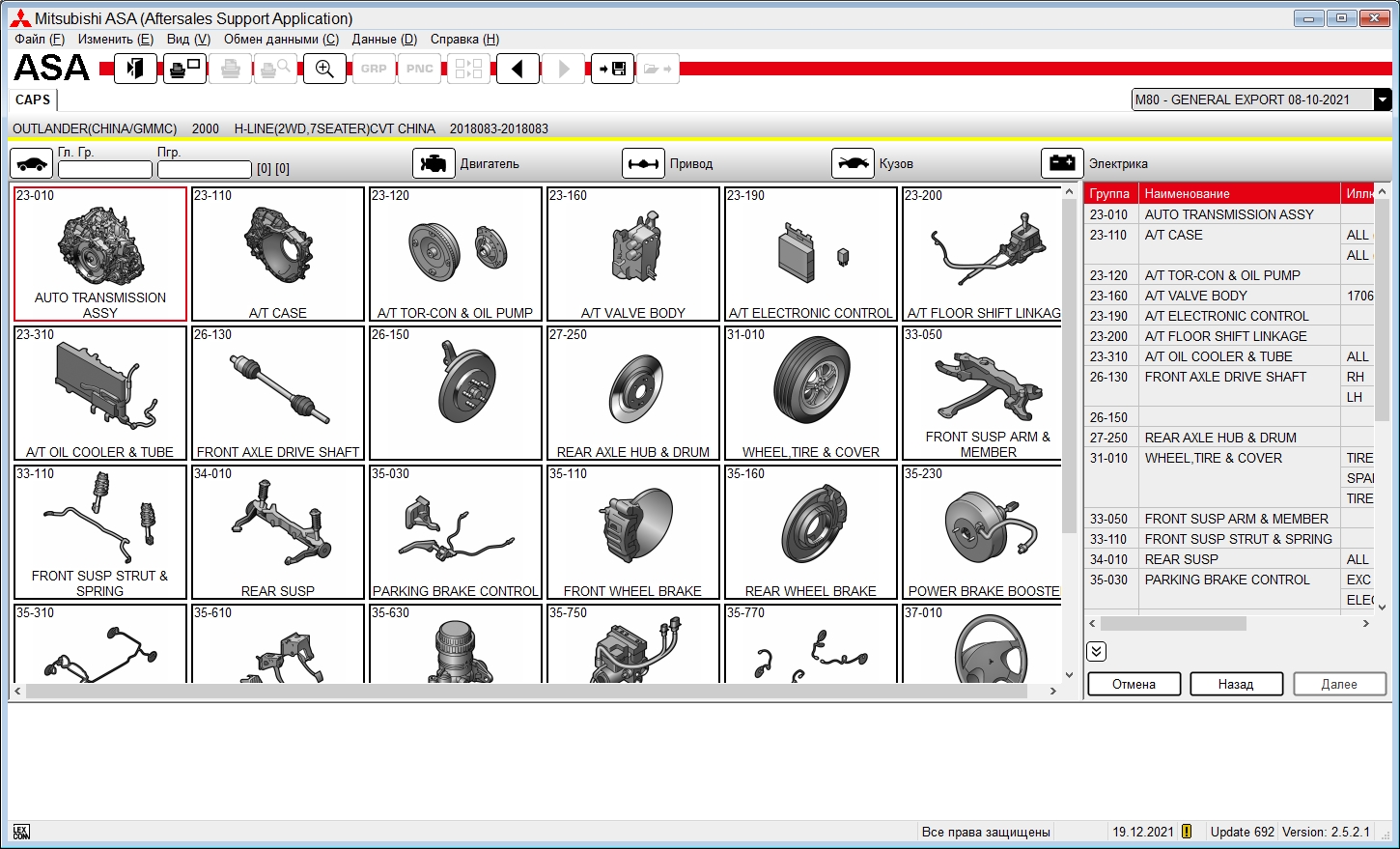This screenshot has width=1400, height=849.
Task: Select the 23-110 A/T CASE thumbnail
Action: 278,254
